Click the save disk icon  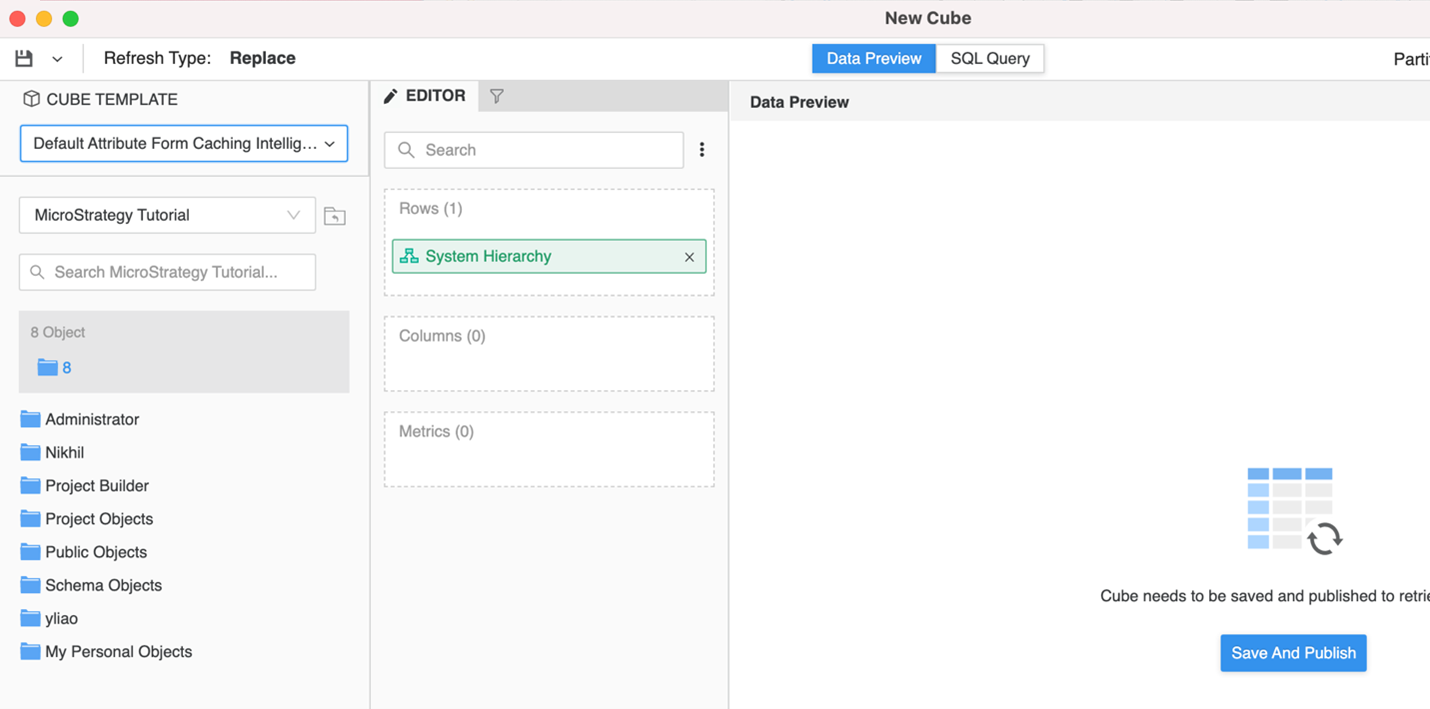[x=24, y=59]
